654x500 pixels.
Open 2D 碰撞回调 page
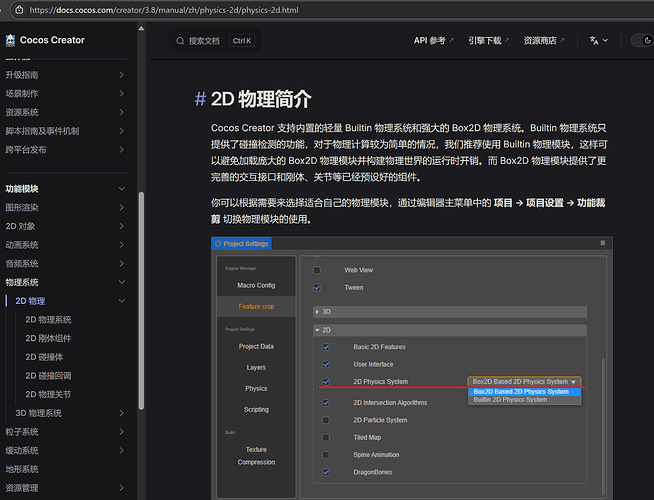[48, 376]
